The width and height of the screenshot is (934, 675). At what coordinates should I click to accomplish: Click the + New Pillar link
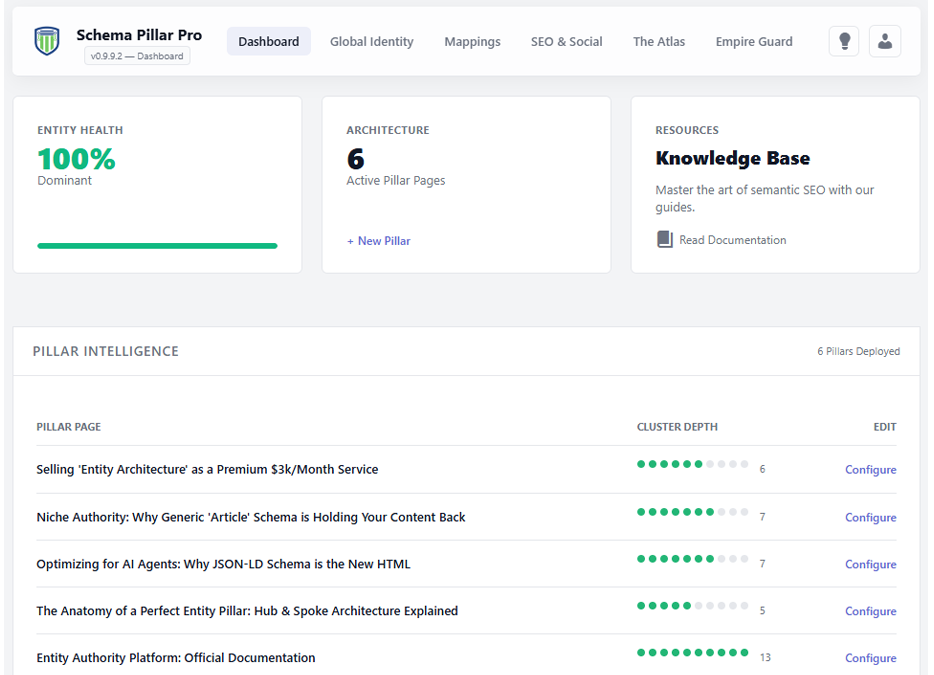378,241
